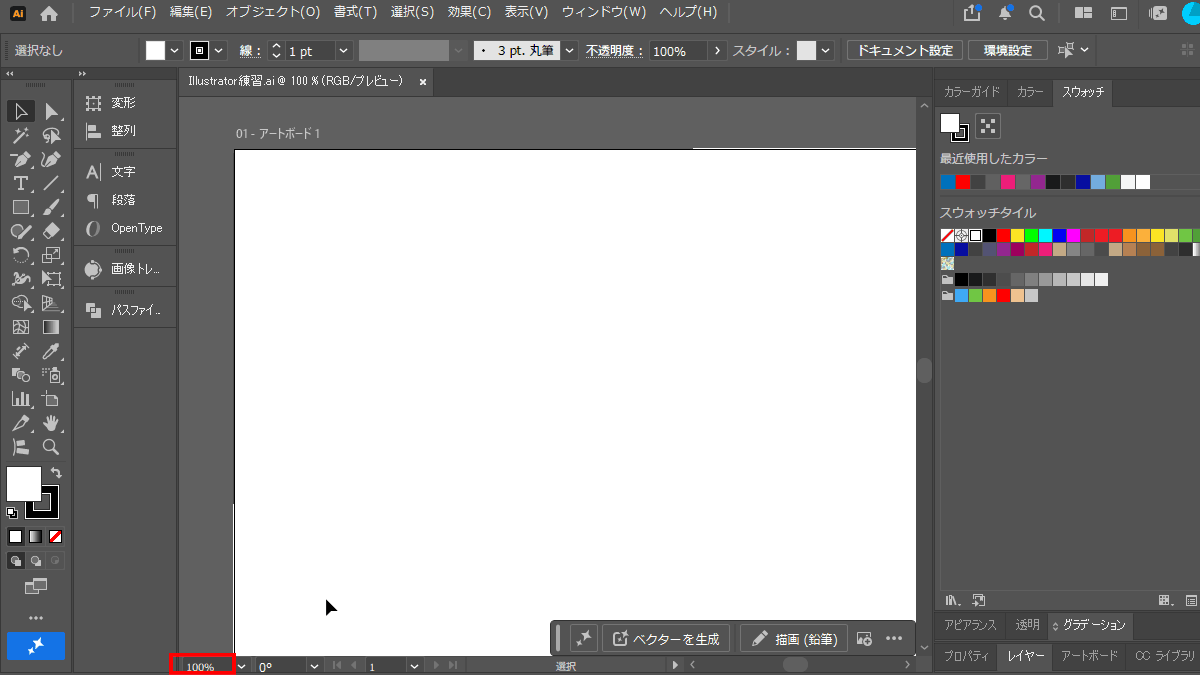
Task: Click the zoom percentage 100% field
Action: [x=206, y=666]
